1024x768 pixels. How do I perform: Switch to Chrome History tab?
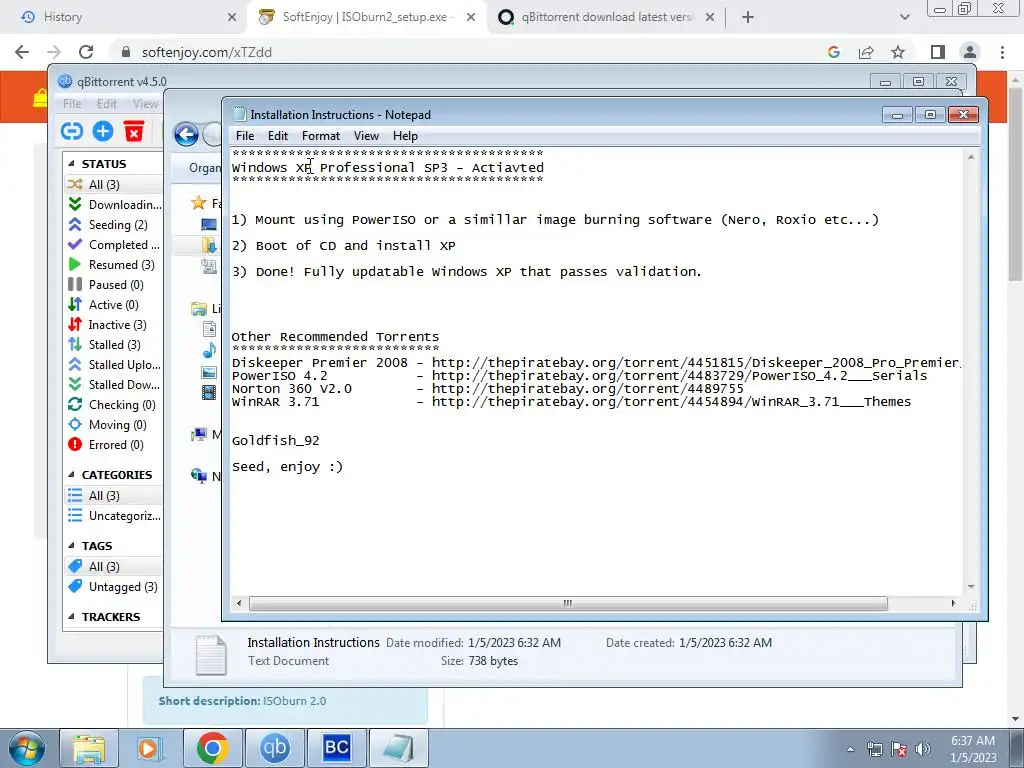124,17
